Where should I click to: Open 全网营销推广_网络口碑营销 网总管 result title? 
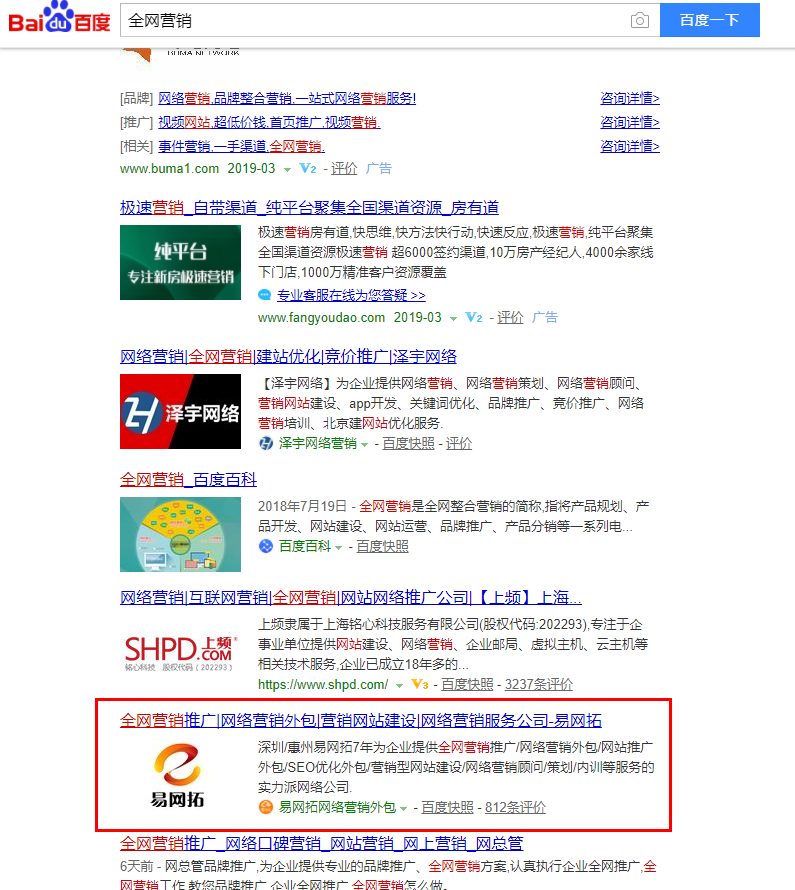tap(321, 843)
